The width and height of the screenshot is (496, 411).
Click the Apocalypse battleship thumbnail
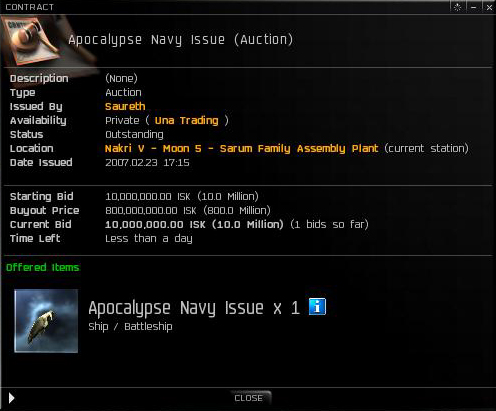(46, 321)
